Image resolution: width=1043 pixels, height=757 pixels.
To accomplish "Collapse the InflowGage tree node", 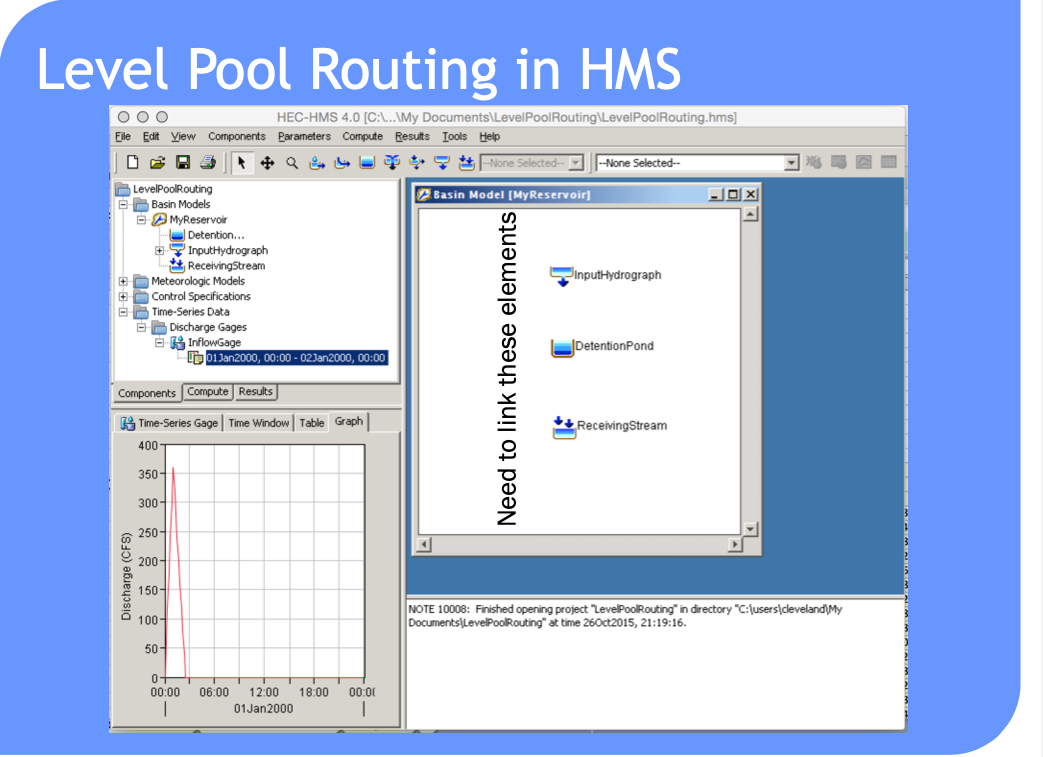I will (x=160, y=343).
